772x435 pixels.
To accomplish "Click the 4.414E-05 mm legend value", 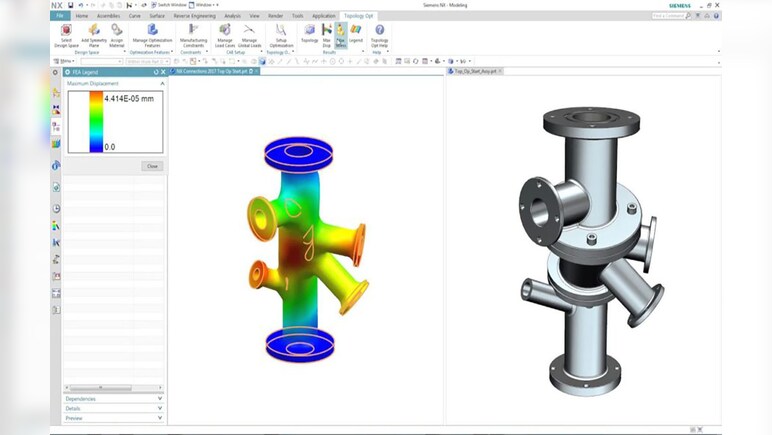I will 129,98.
